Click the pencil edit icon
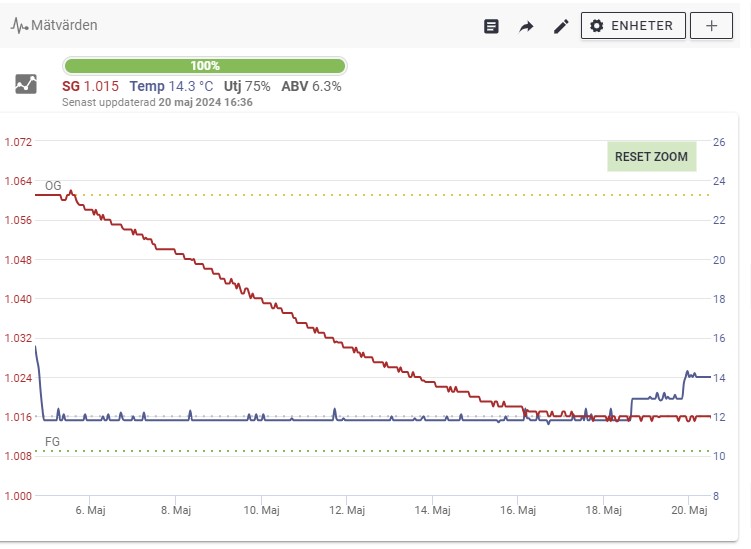The width and height of the screenshot is (751, 549). click(561, 26)
